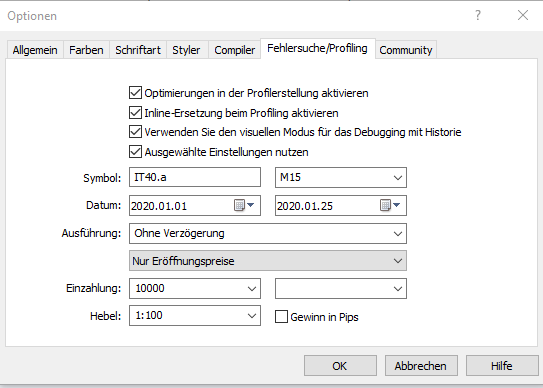The width and height of the screenshot is (543, 388).
Task: Switch to the Compiler tab
Action: [234, 50]
